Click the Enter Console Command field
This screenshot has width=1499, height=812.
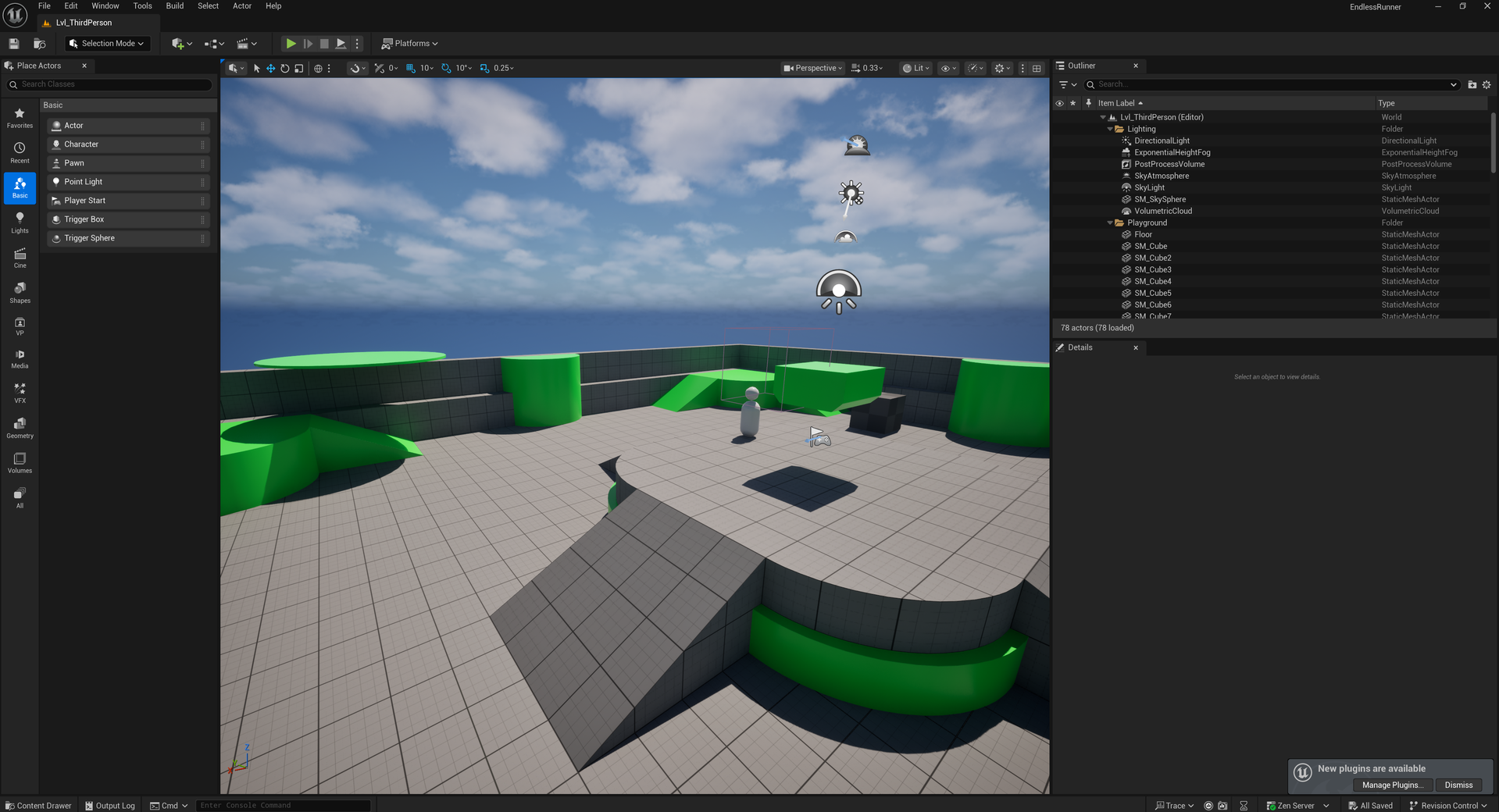click(x=284, y=806)
